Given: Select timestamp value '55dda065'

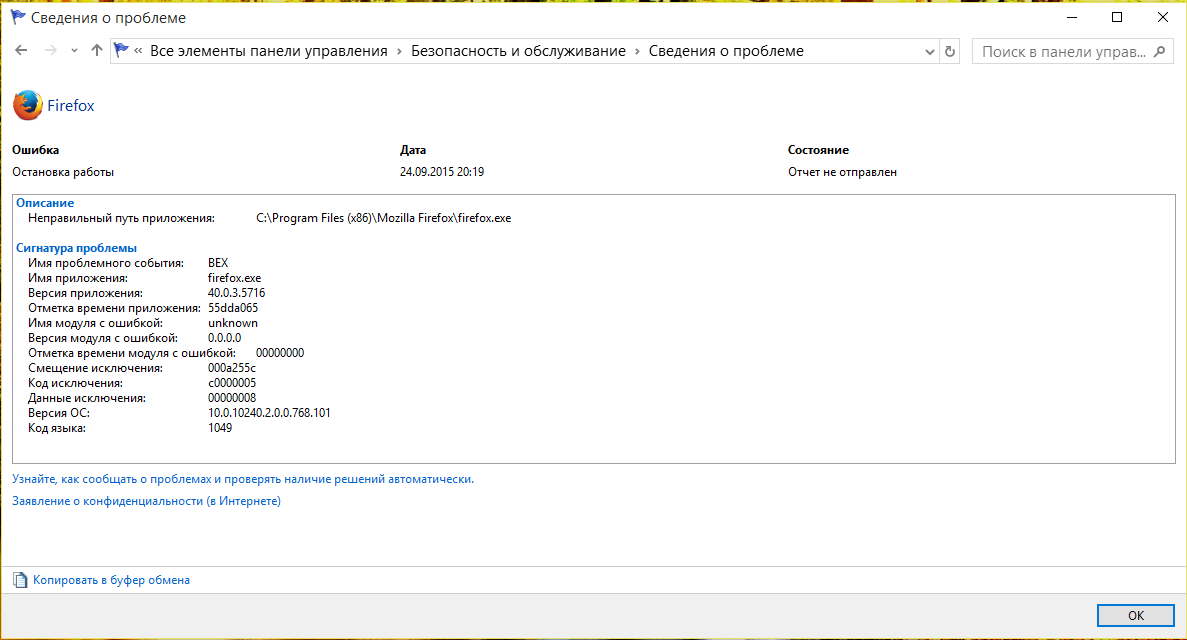Looking at the screenshot, I should 233,308.
